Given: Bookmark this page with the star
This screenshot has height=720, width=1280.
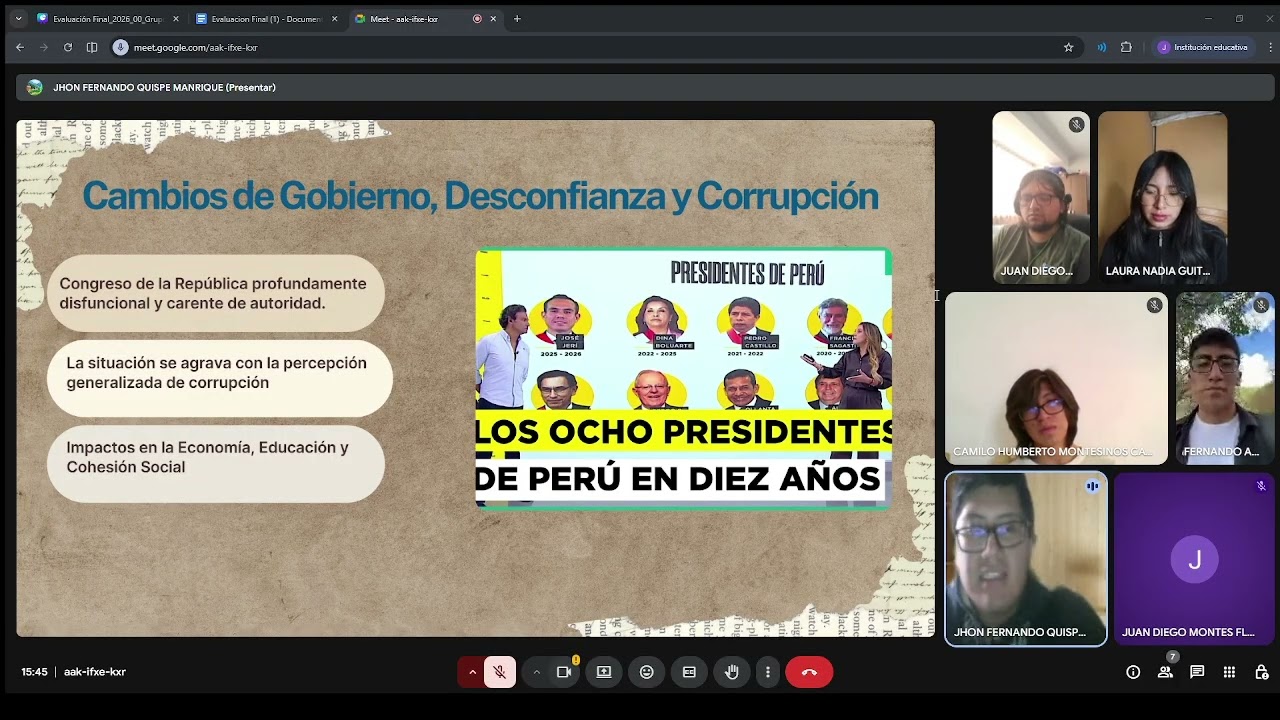Looking at the screenshot, I should [1068, 47].
